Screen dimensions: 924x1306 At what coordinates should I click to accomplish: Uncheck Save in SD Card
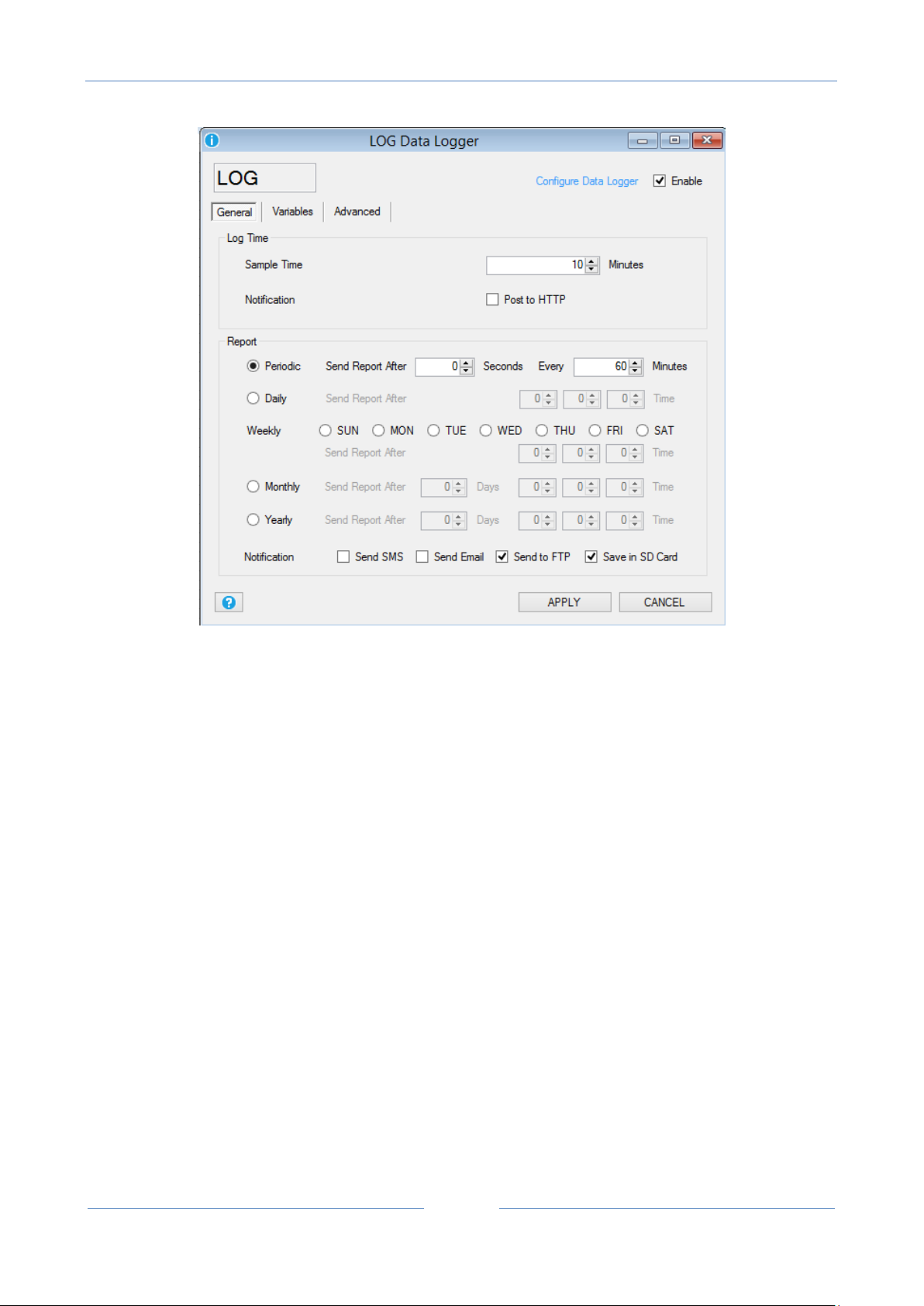coord(591,557)
